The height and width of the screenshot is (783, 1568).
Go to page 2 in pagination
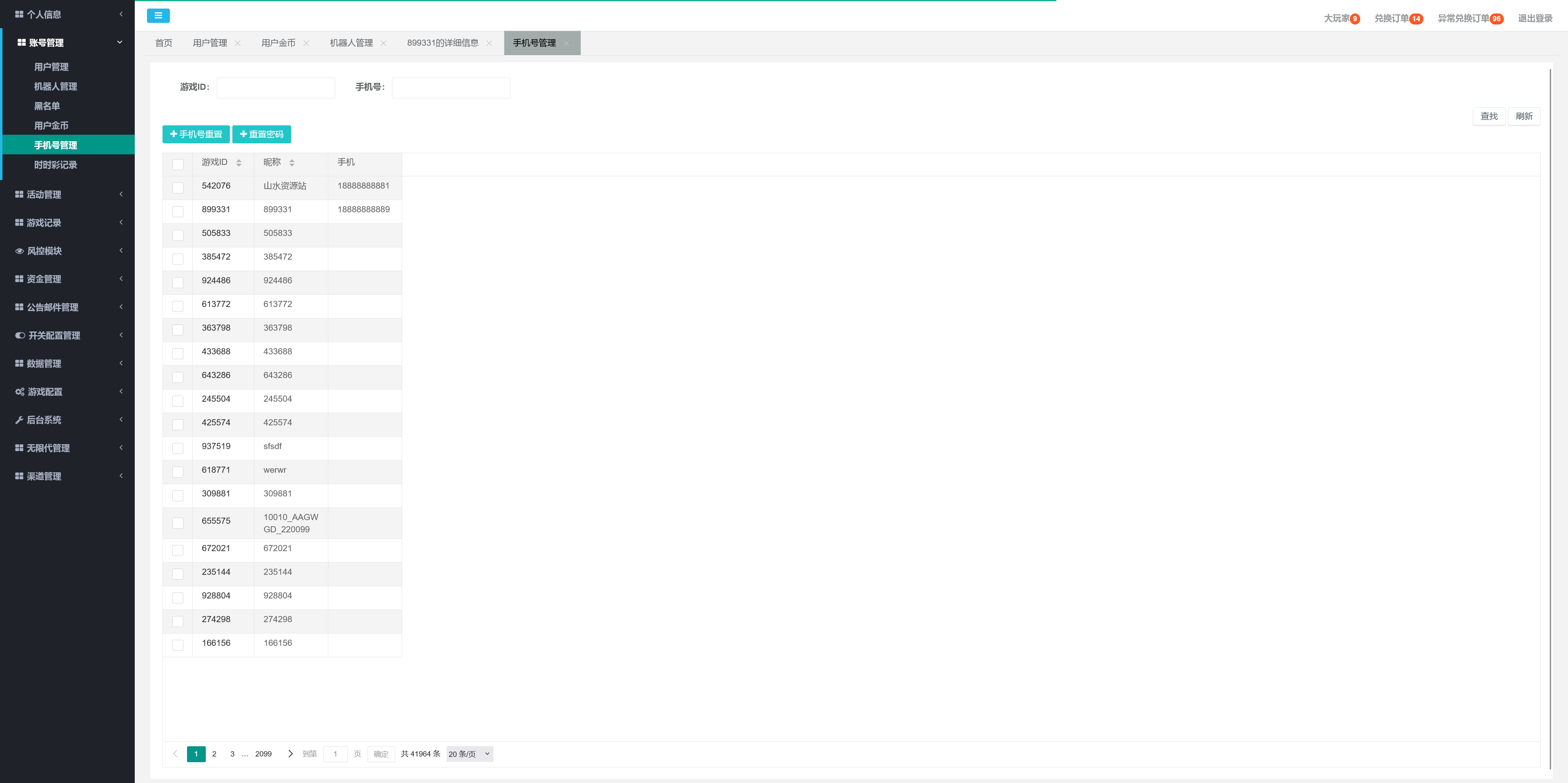click(x=214, y=754)
